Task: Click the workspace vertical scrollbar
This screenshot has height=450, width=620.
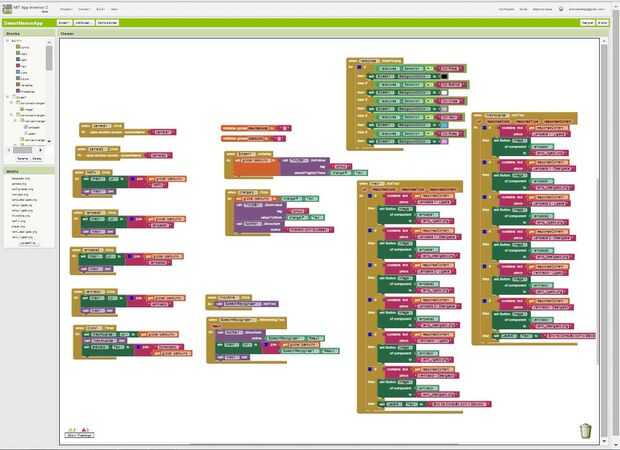Action: (x=604, y=241)
